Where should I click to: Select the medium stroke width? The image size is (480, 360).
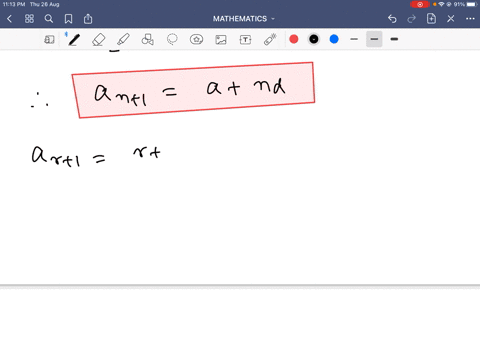(374, 39)
